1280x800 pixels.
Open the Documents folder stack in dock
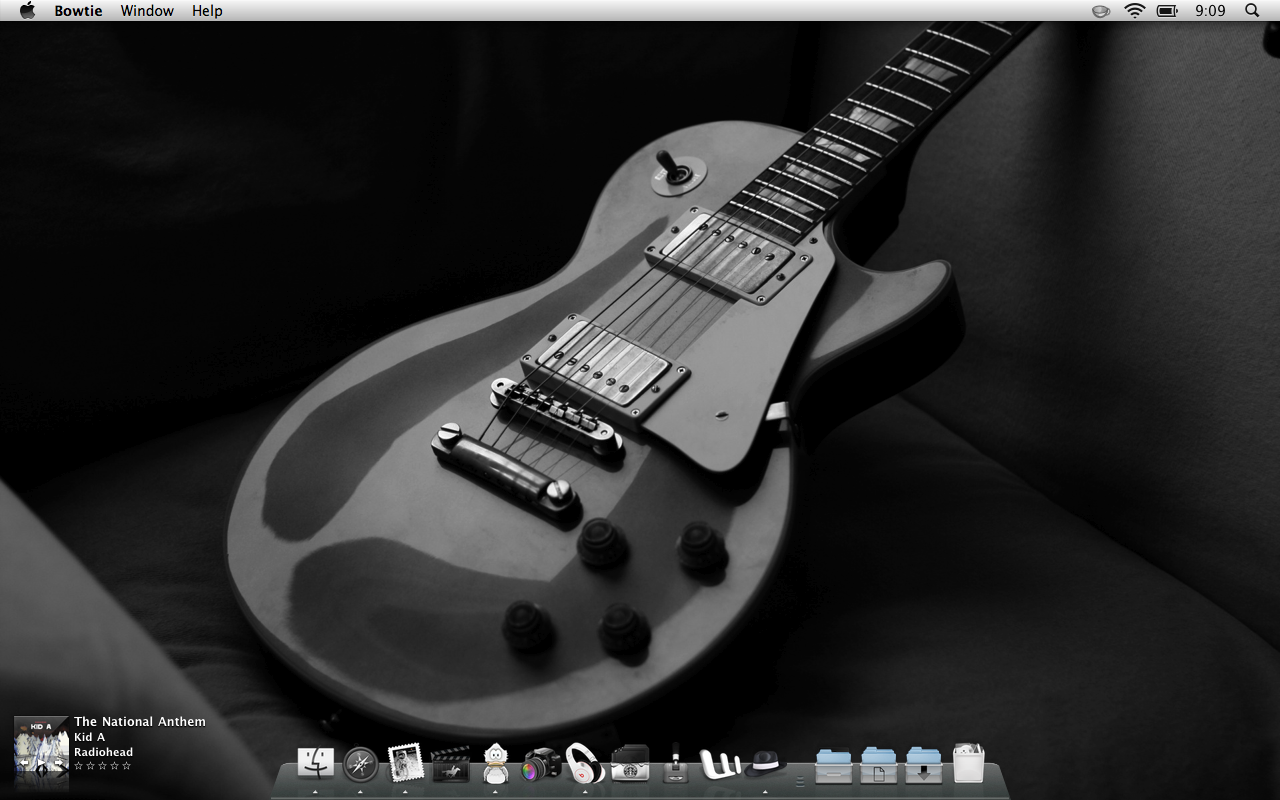(879, 765)
